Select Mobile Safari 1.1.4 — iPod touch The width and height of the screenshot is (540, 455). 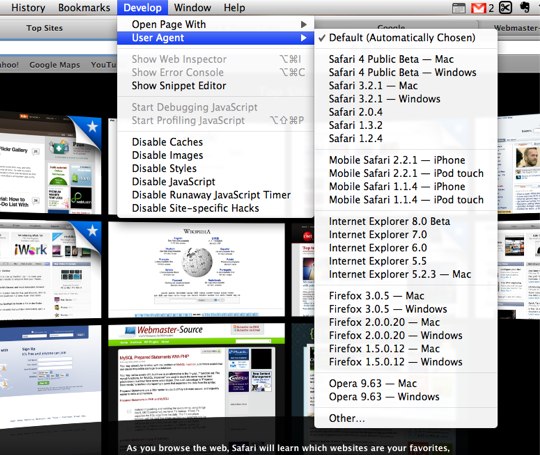tap(406, 200)
